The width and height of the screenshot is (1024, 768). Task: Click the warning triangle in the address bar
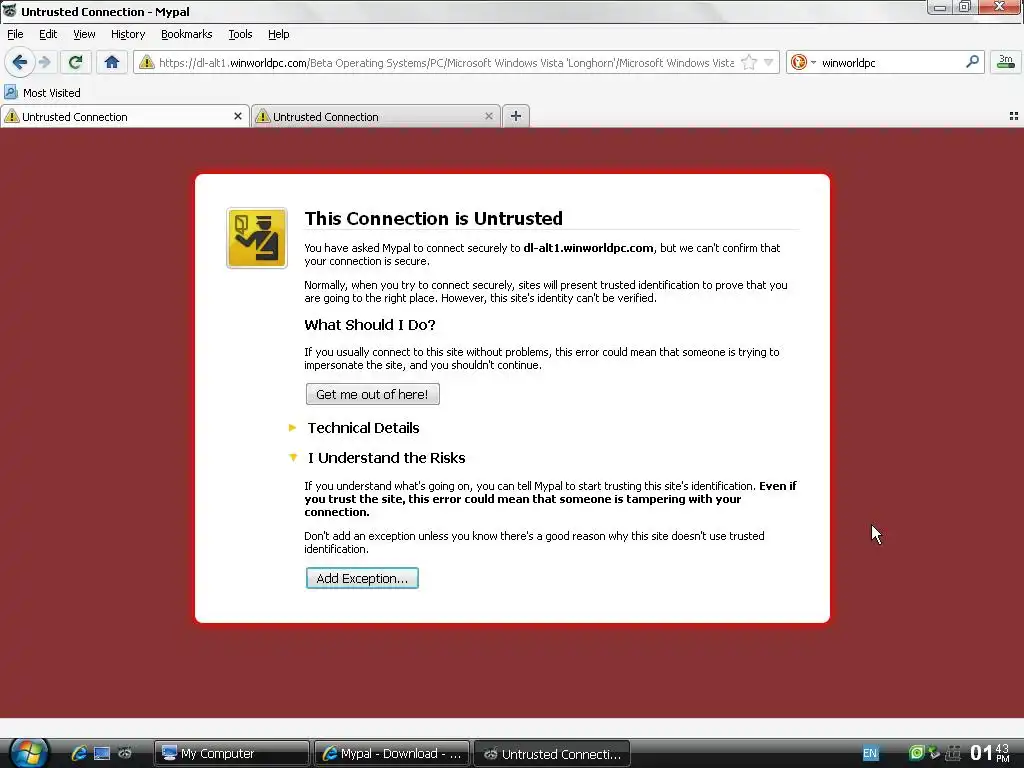[147, 63]
